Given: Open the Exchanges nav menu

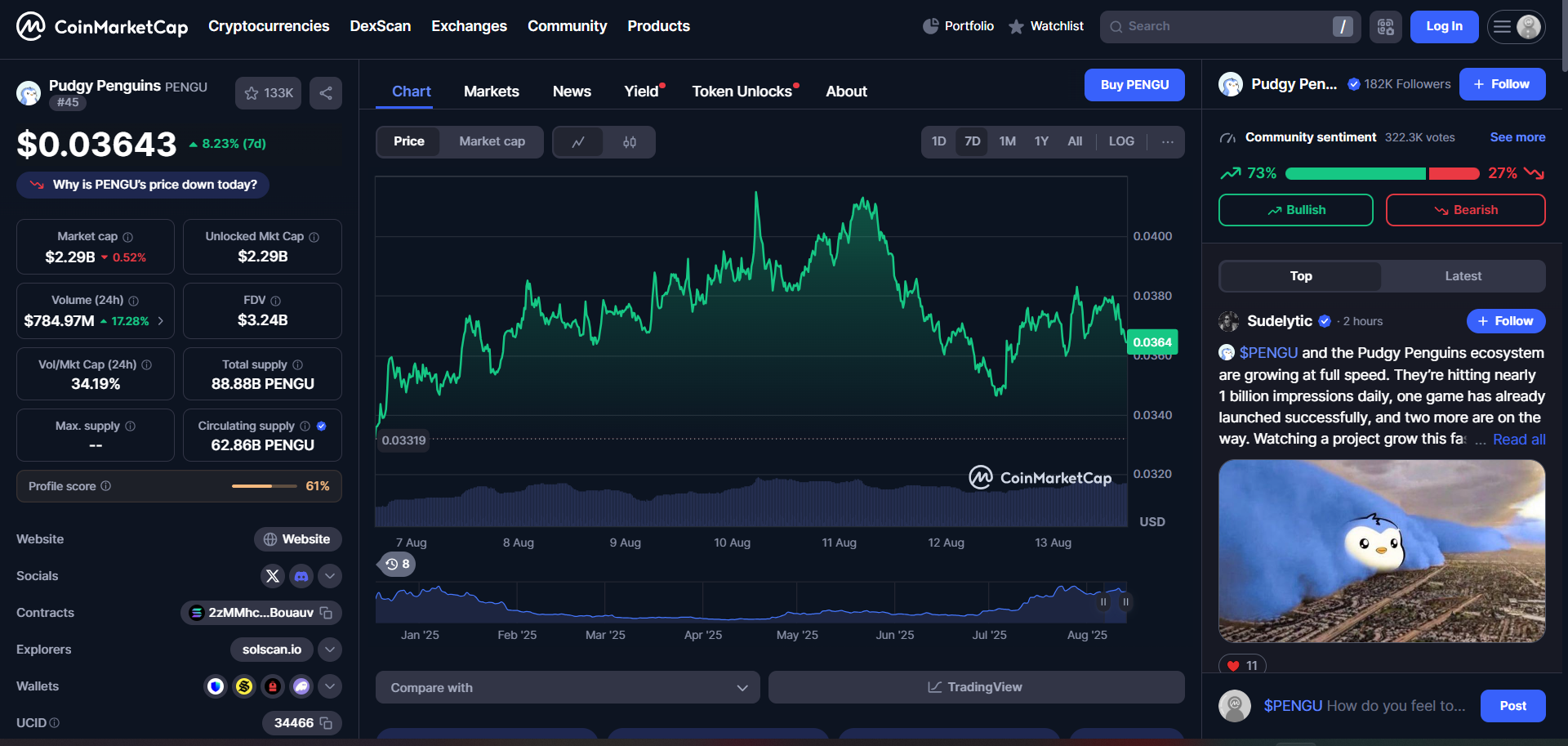Looking at the screenshot, I should pyautogui.click(x=469, y=26).
